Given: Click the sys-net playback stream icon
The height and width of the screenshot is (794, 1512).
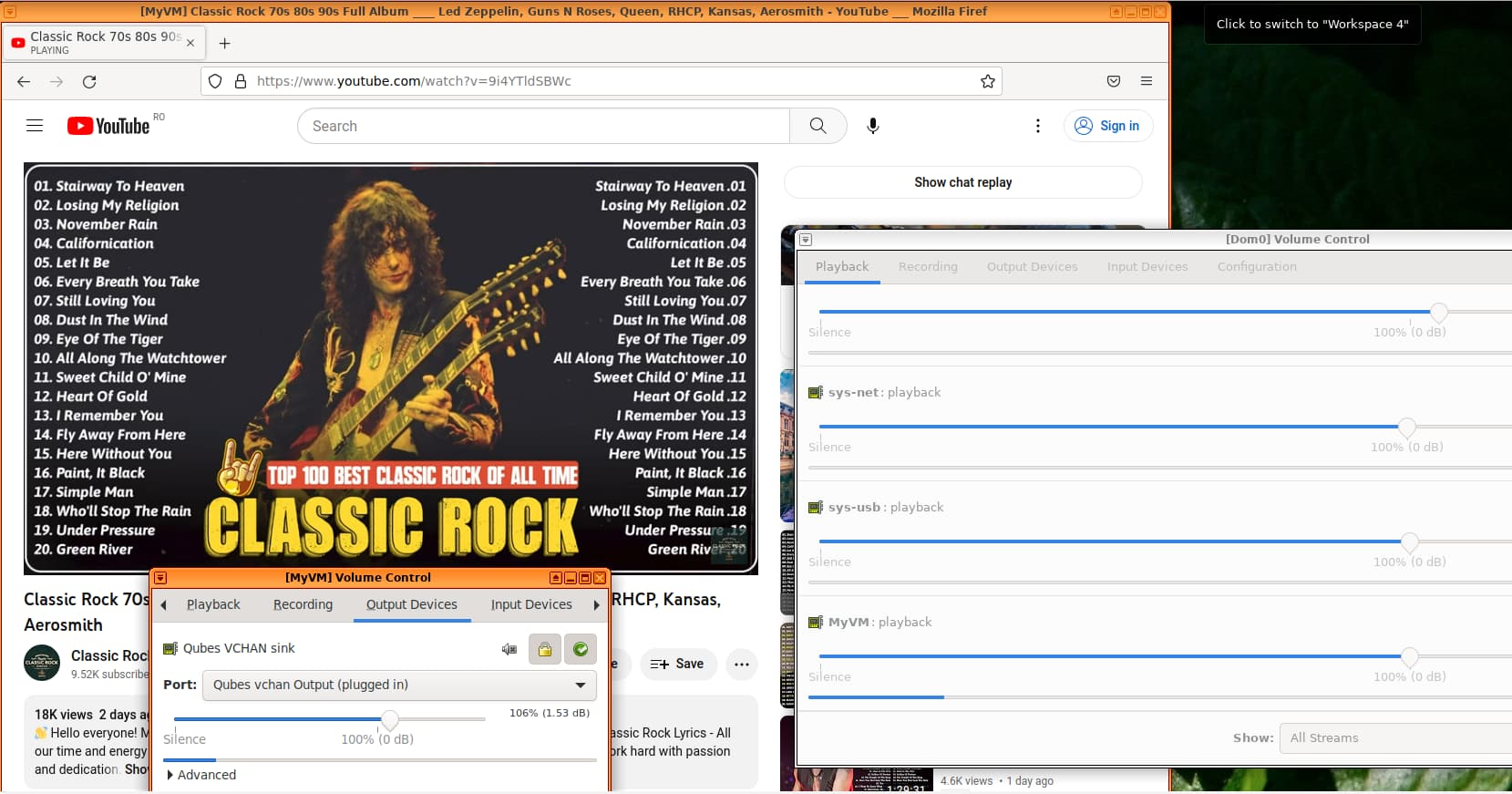Looking at the screenshot, I should [816, 393].
